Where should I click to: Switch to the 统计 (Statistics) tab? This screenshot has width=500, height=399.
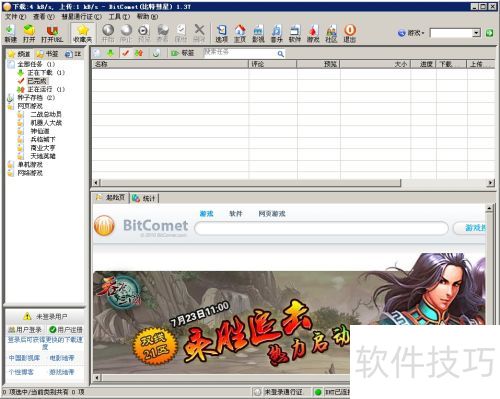click(144, 198)
